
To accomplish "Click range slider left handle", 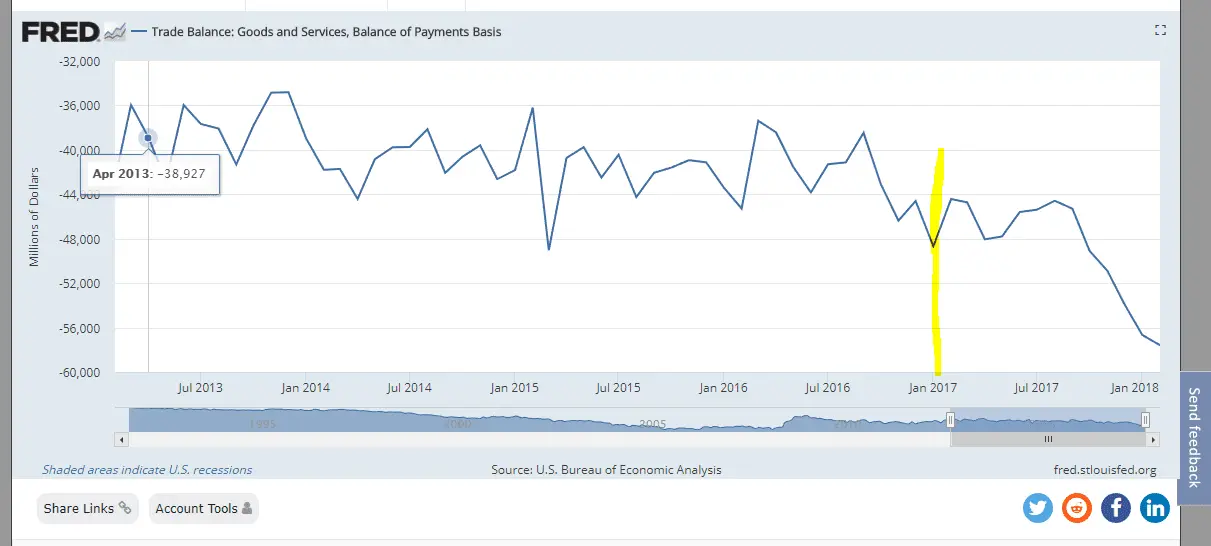I will click(x=951, y=419).
